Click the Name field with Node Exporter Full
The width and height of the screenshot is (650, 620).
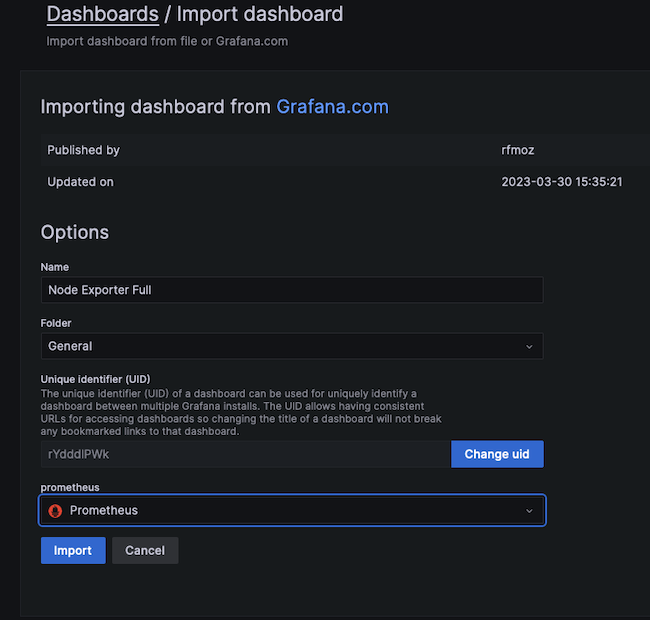coord(291,290)
